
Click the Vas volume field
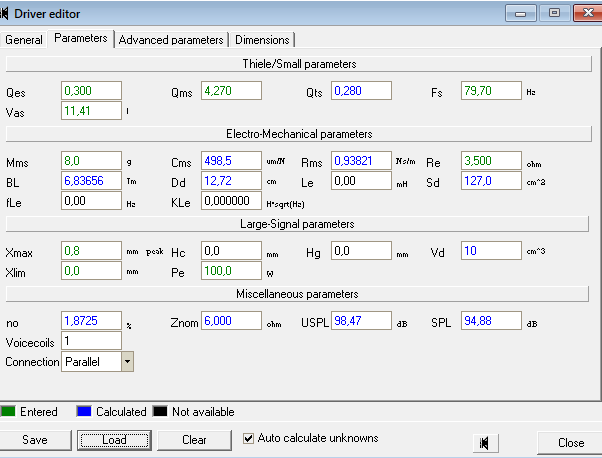pyautogui.click(x=91, y=111)
